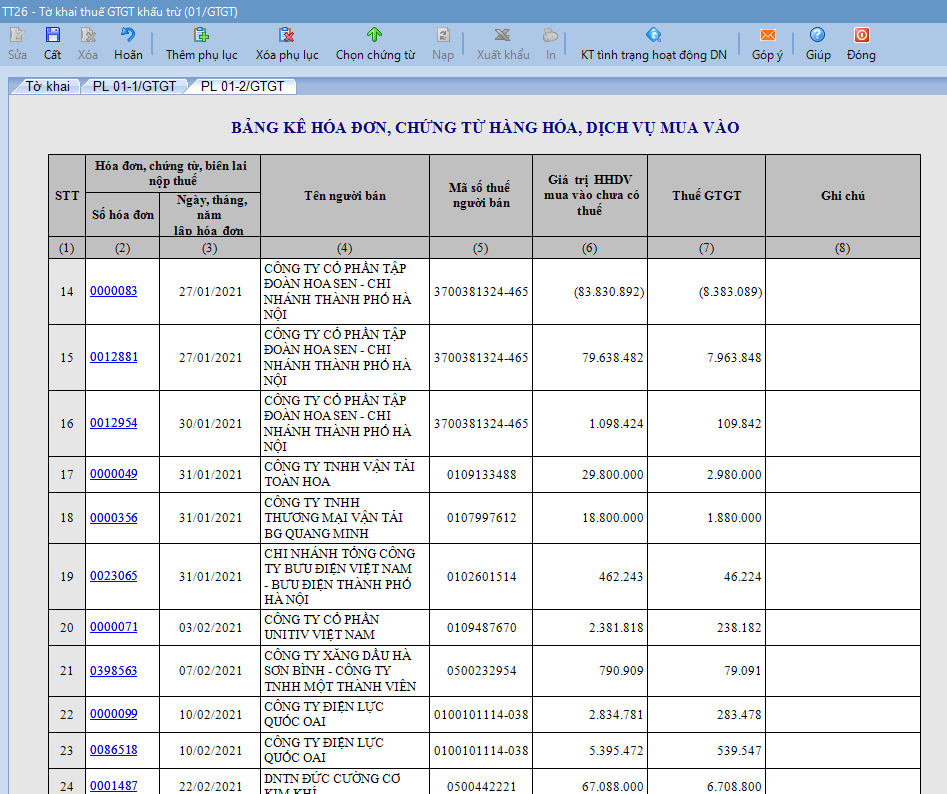Click the Ghi chú column header
Screen dimensions: 947x794
click(x=843, y=196)
